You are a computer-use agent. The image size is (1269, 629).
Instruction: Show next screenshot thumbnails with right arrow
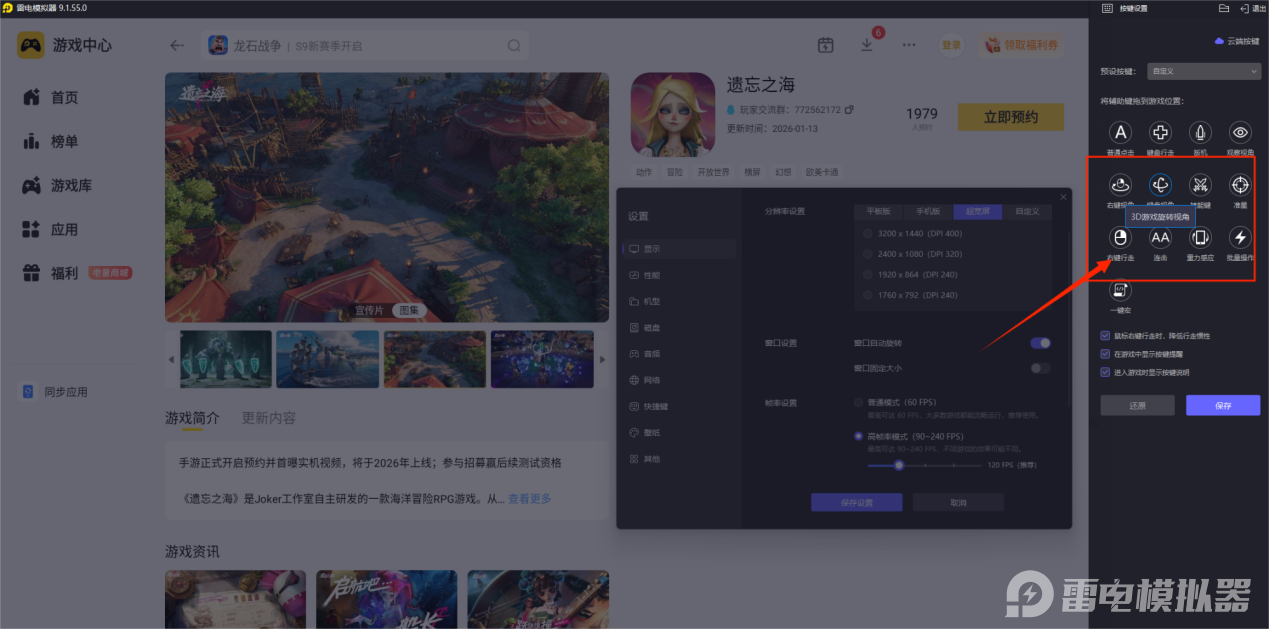point(601,360)
